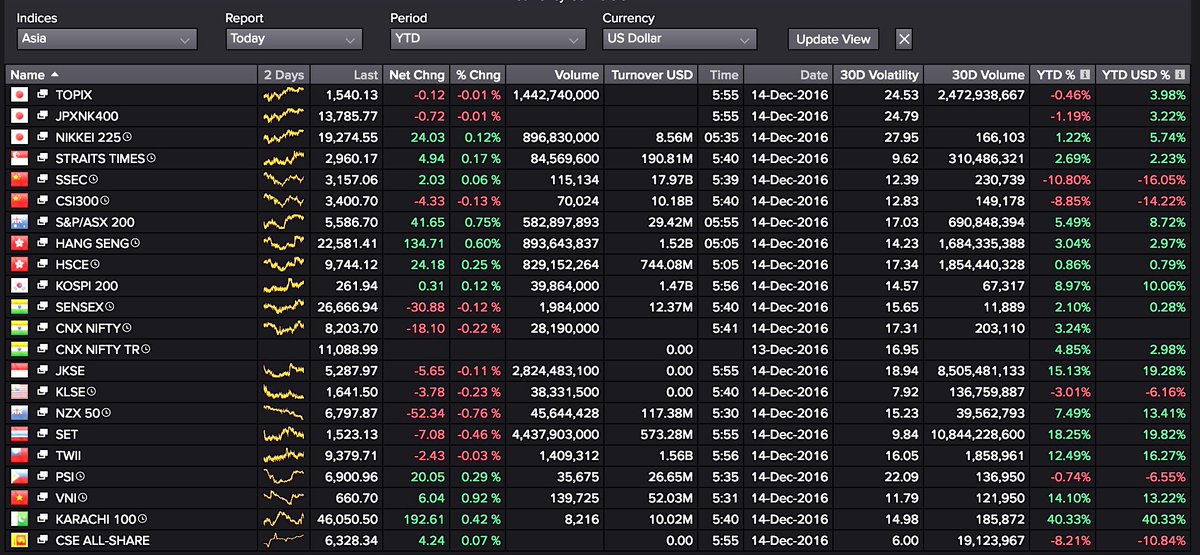This screenshot has height=555, width=1200.
Task: Select the 4,437,903,000 volume cell
Action: click(555, 434)
